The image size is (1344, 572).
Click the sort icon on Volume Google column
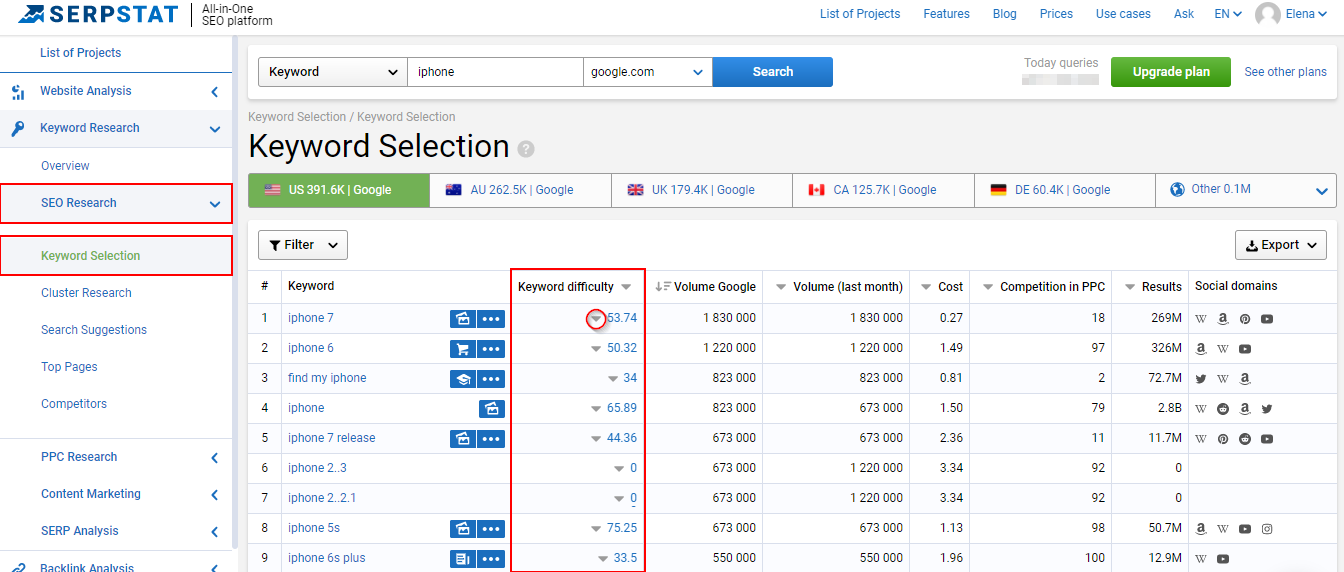coord(663,287)
